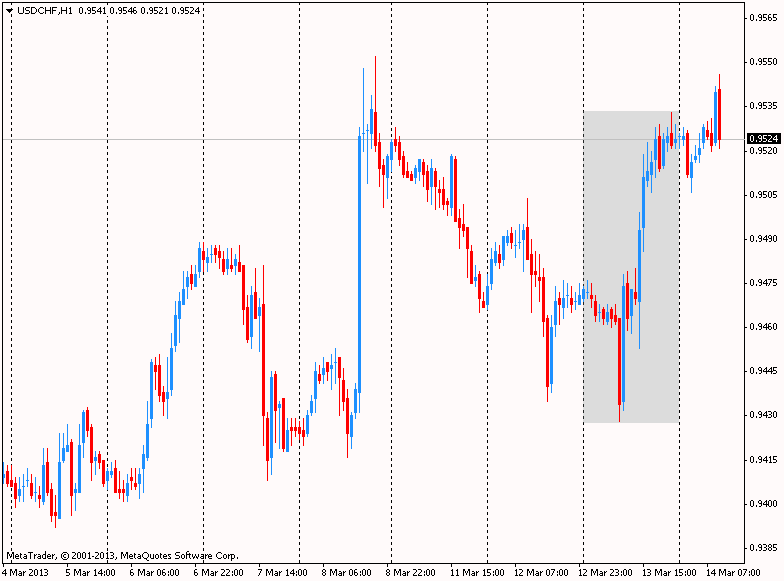Click the chart menu triangle beside USDCHF,H1
This screenshot has height=581, width=784.
pos(10,11)
